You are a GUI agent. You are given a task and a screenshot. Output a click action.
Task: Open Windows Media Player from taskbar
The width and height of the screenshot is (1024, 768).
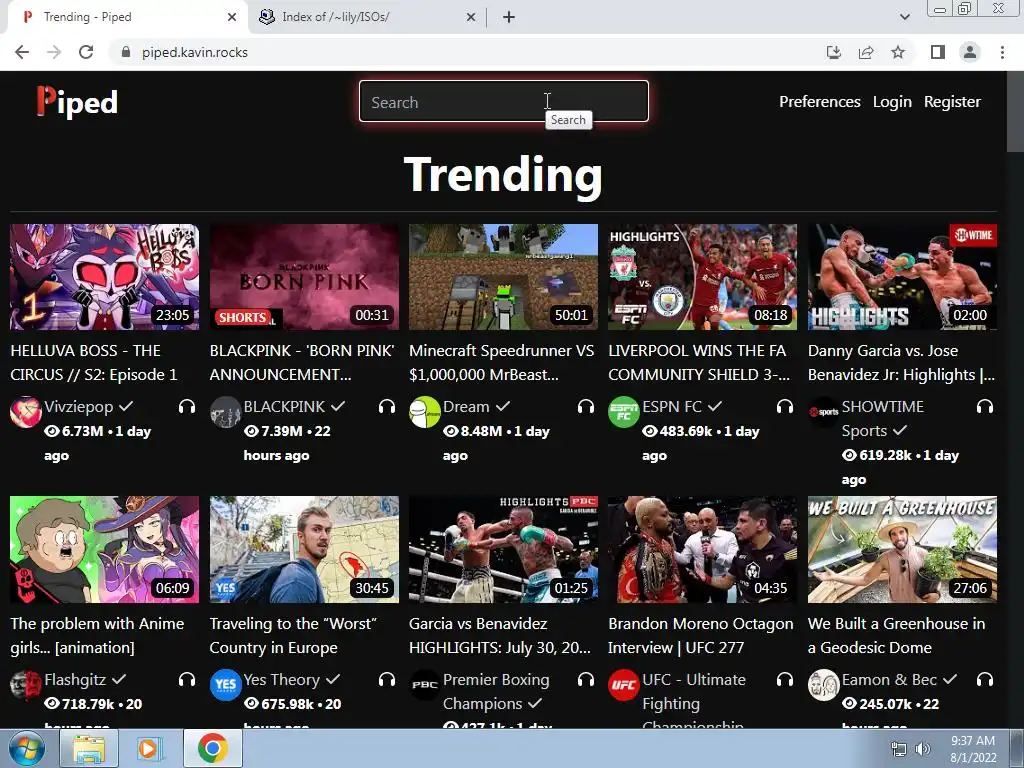tap(150, 748)
